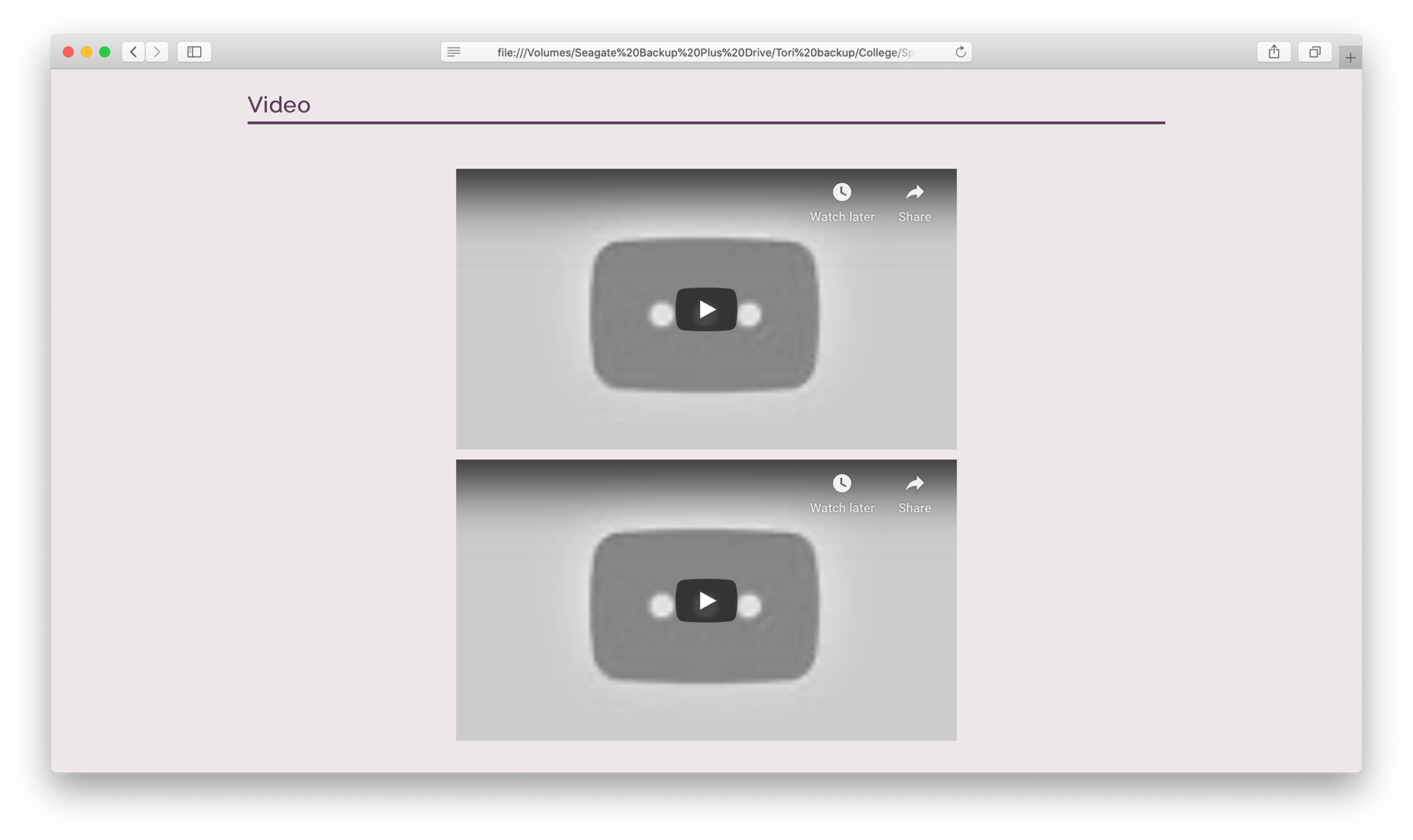This screenshot has height=840, width=1413.
Task: Play the first embedded video
Action: (x=706, y=309)
